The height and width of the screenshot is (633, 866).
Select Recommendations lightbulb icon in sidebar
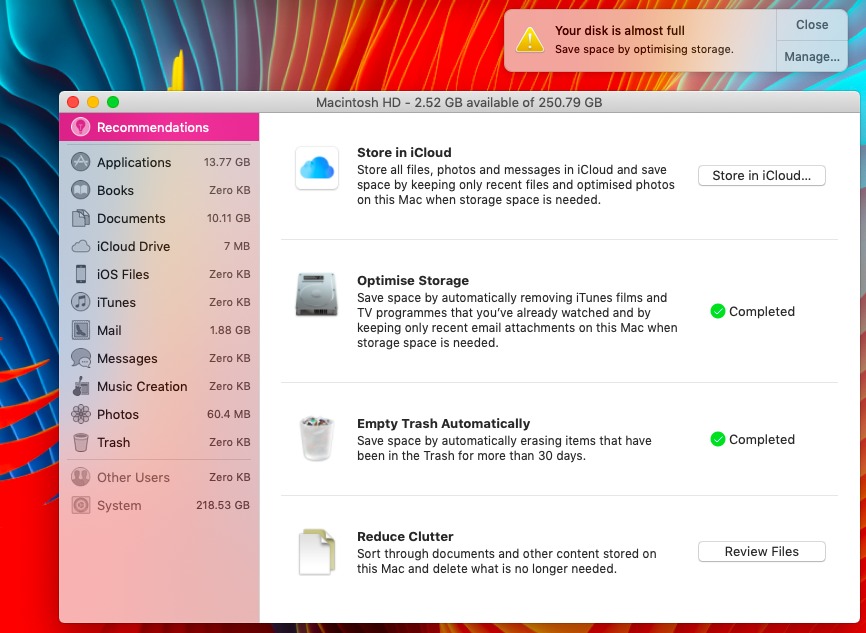pyautogui.click(x=81, y=127)
